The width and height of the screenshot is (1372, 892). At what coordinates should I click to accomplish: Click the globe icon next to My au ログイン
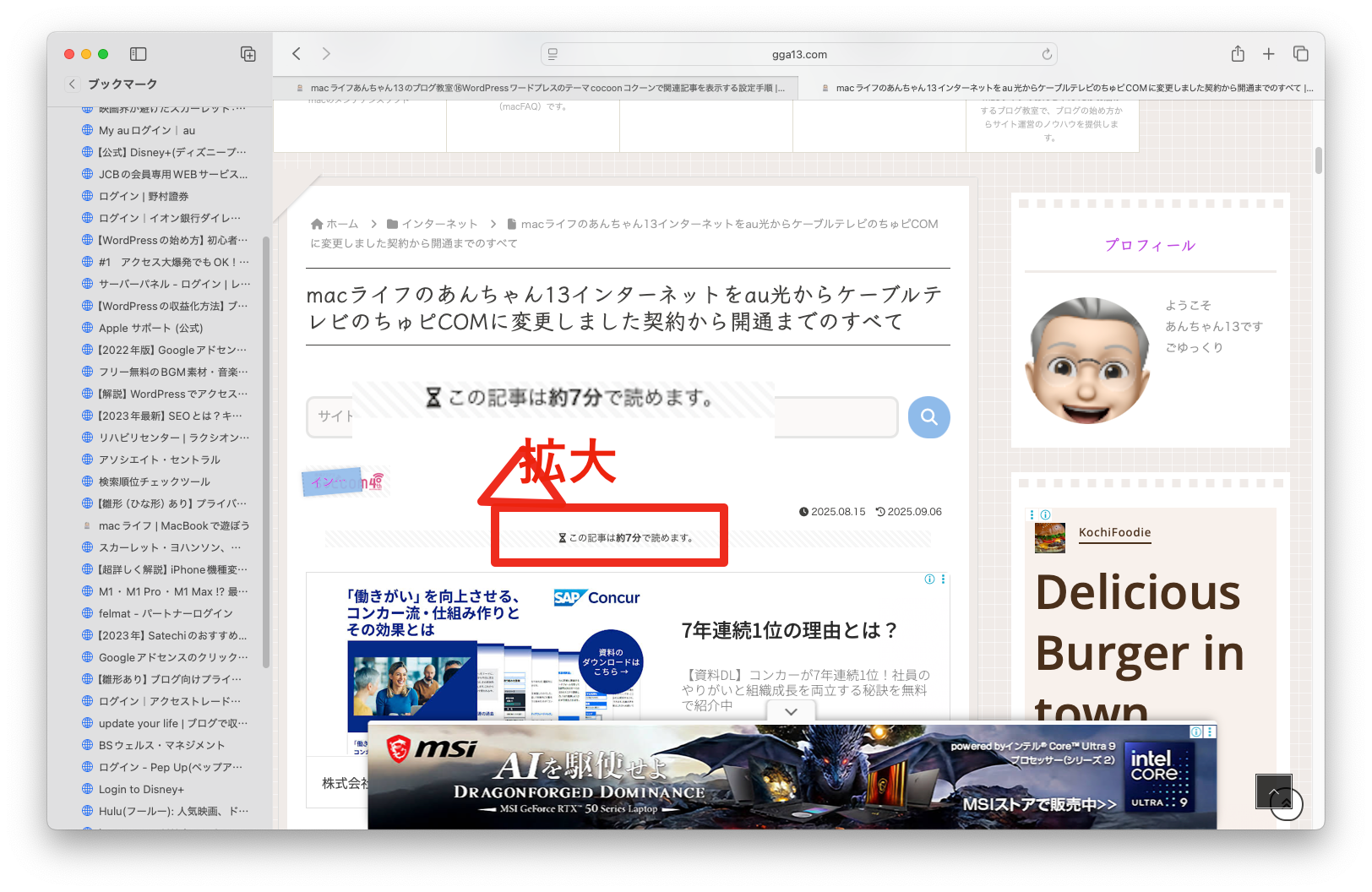coord(87,130)
